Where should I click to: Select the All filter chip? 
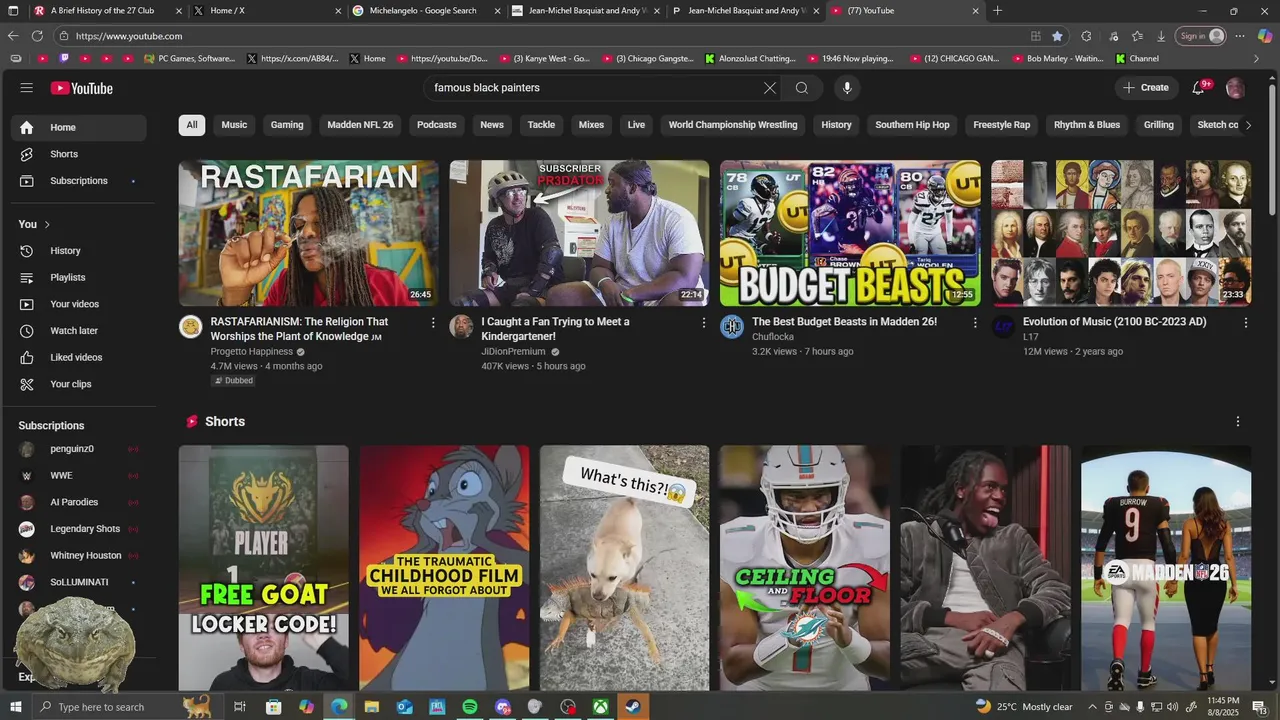point(192,125)
